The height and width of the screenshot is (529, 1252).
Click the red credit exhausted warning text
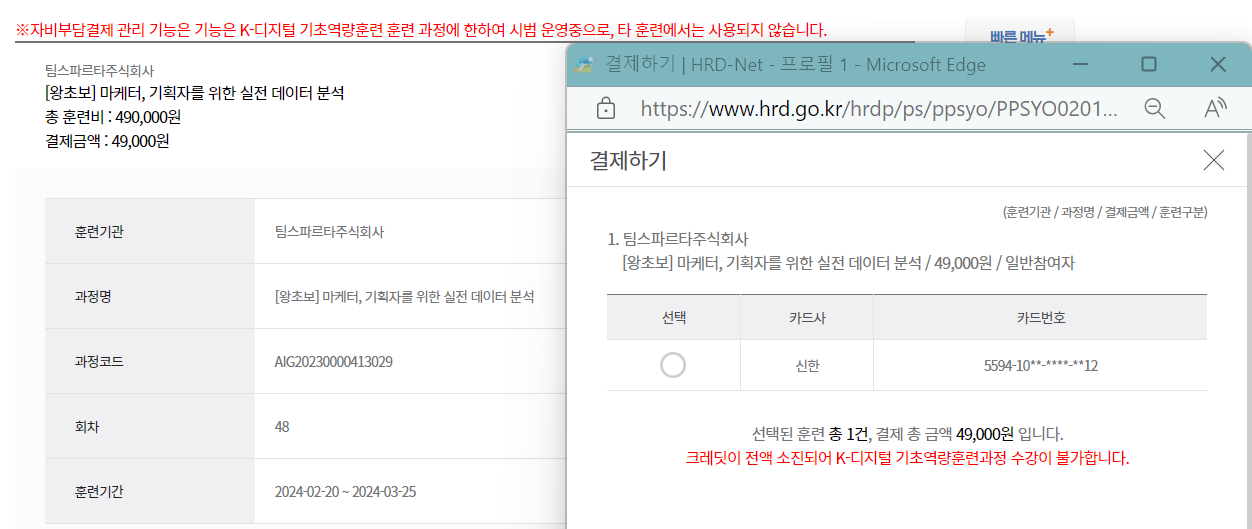[x=907, y=458]
